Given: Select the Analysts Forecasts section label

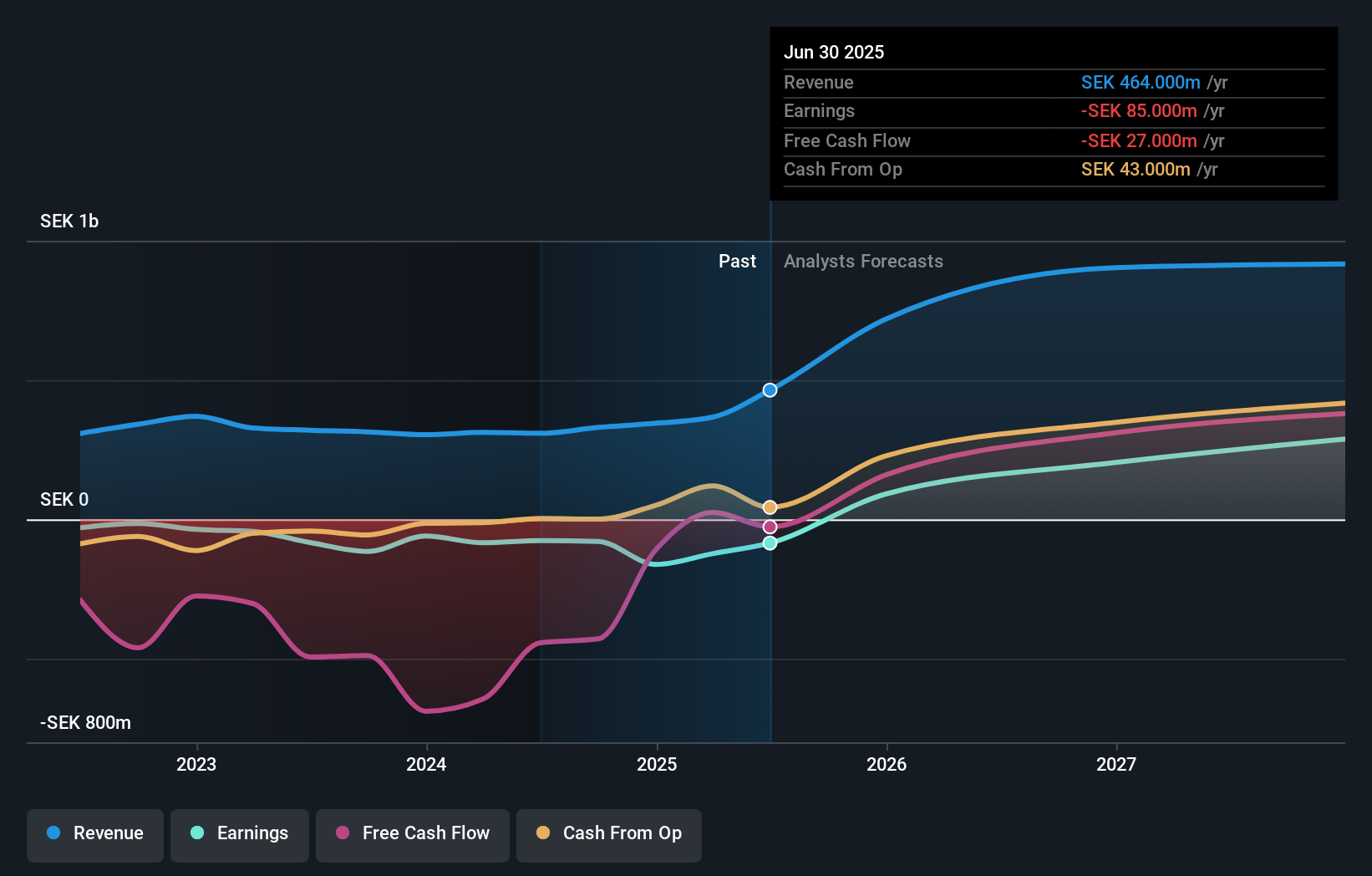Looking at the screenshot, I should pos(863,262).
